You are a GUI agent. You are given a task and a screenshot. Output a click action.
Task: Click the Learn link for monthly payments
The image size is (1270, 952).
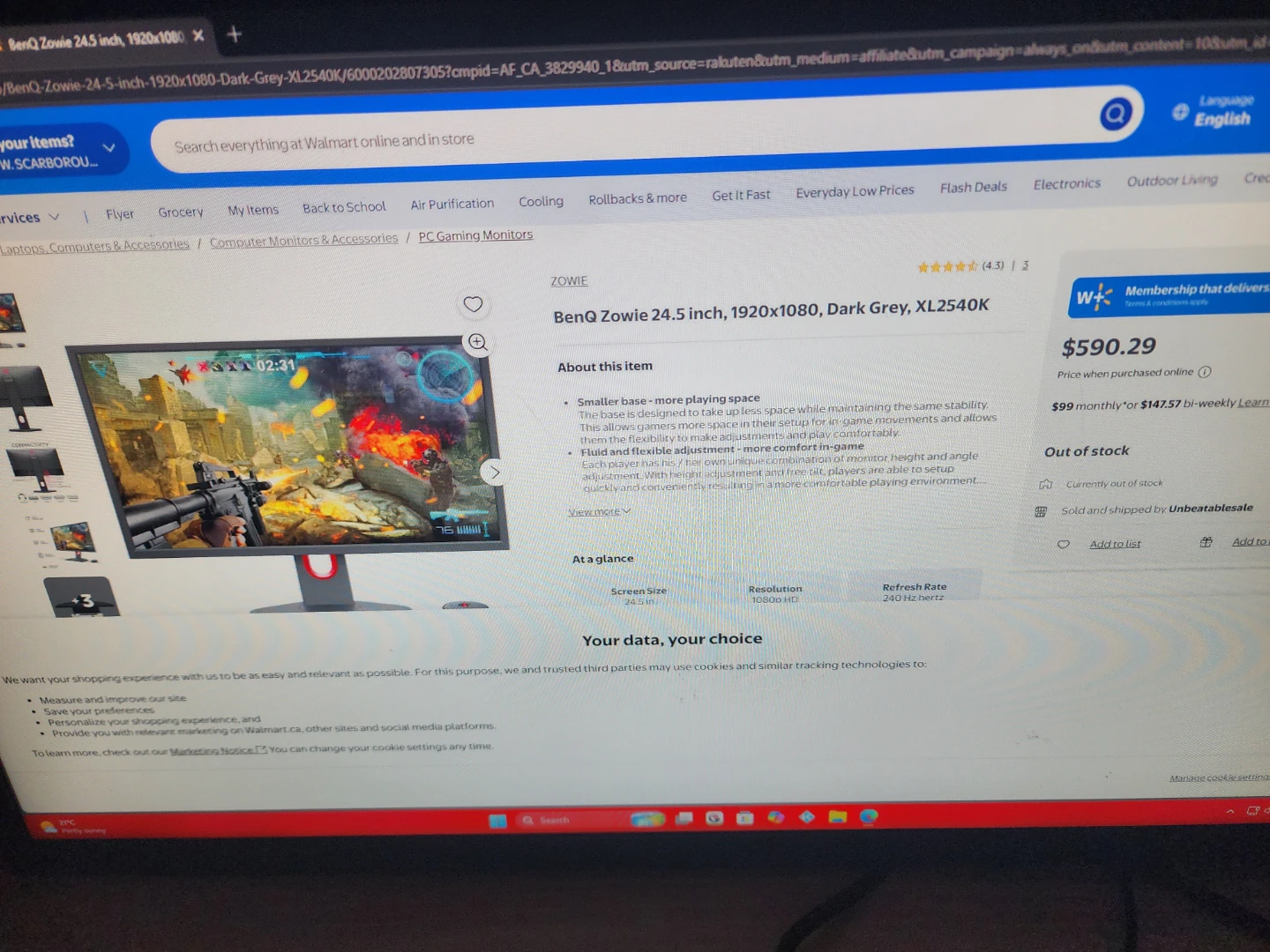(1253, 402)
